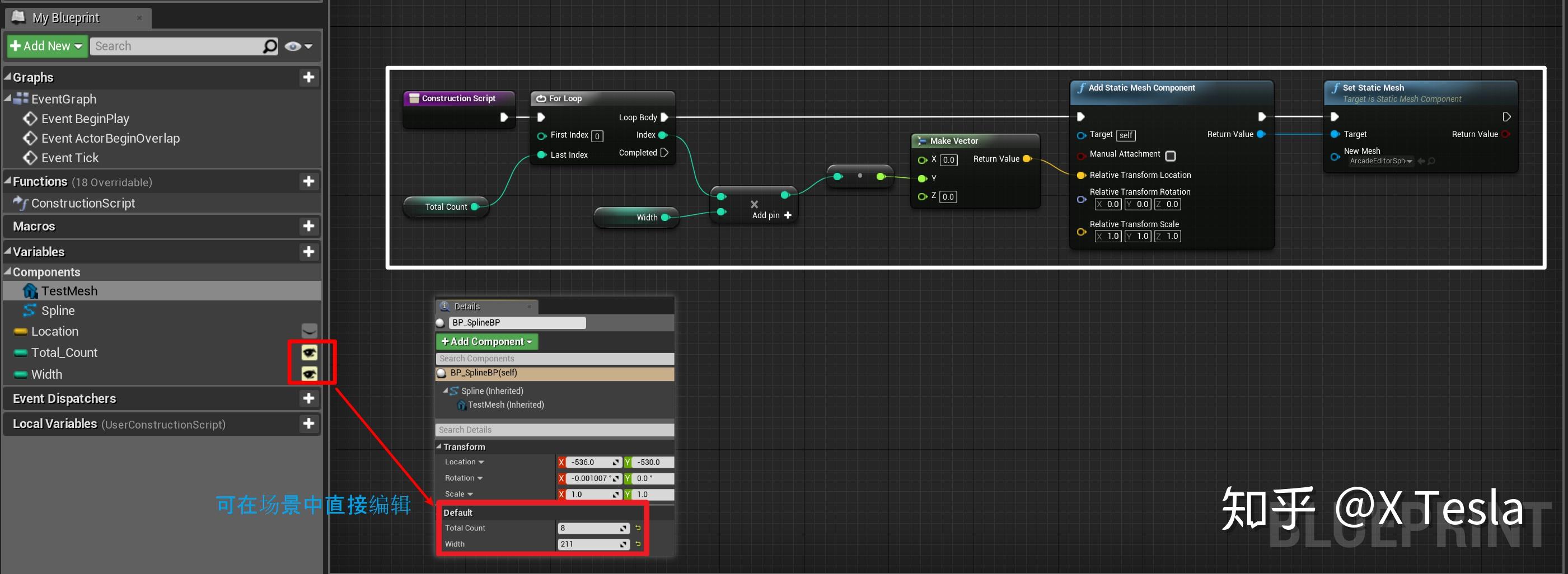Select the Details tab
Viewport: 1568px width, 574px height.
pos(467,306)
